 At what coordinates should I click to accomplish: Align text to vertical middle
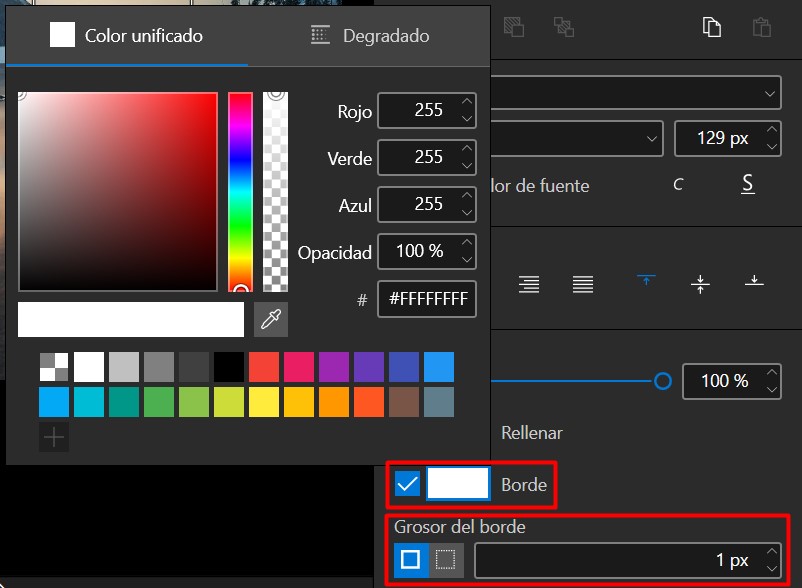(x=700, y=284)
